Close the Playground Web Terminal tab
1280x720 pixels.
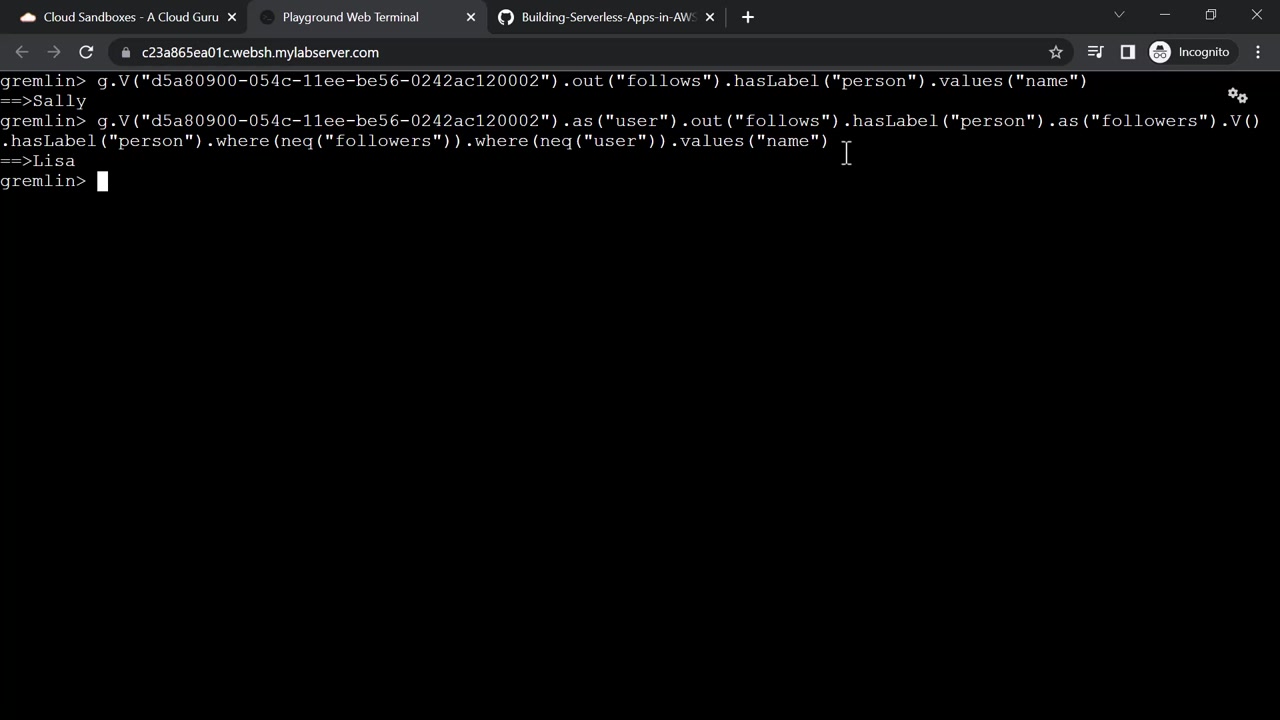point(471,17)
